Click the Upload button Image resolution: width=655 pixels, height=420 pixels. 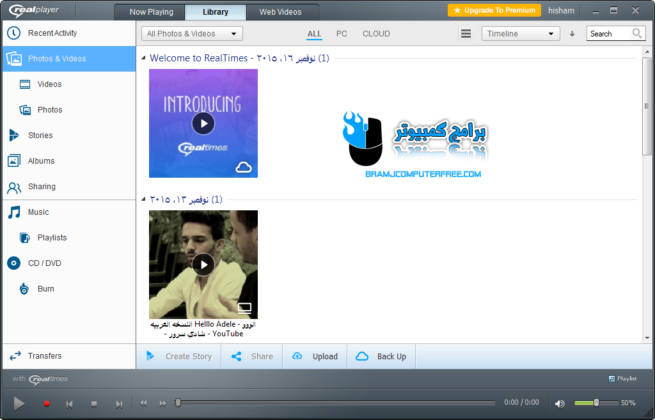(x=315, y=356)
